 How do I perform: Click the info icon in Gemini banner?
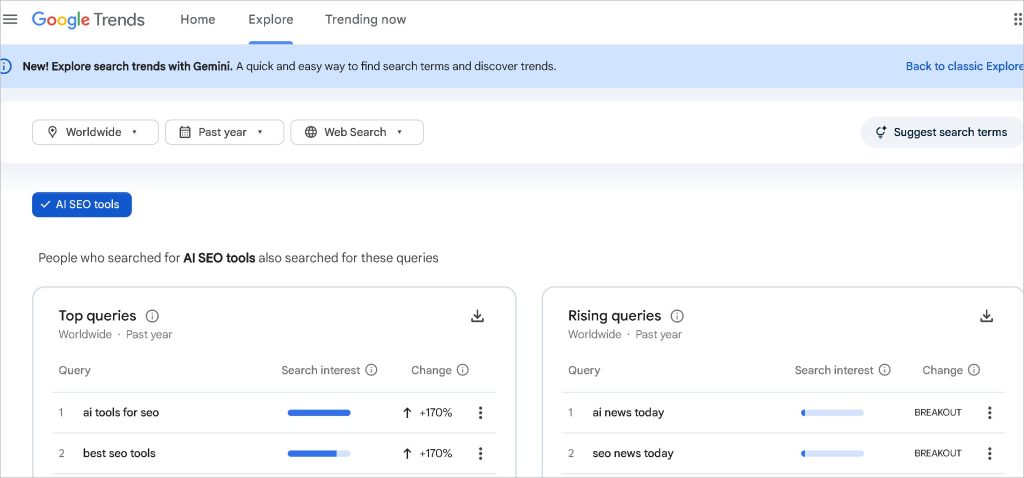tap(5, 66)
